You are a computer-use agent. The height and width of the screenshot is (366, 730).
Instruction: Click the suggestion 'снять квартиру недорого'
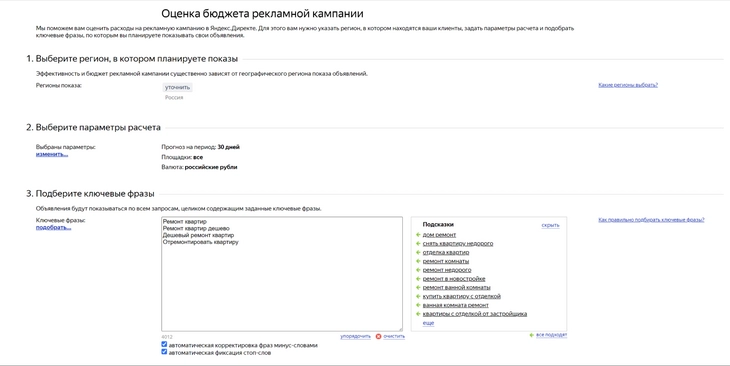point(458,244)
